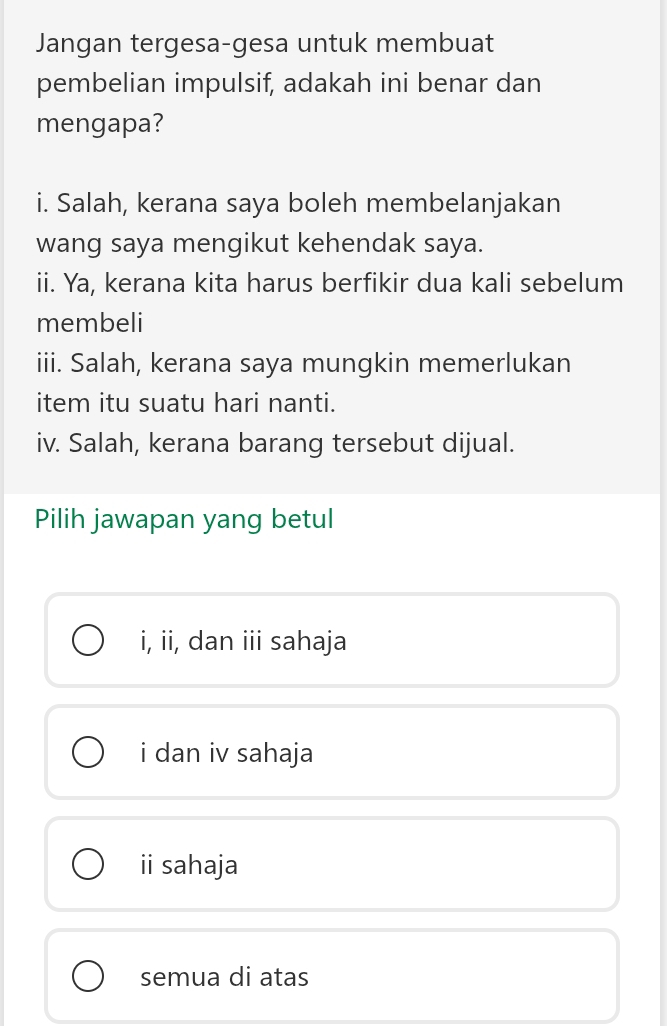Click statement iv "barang tersebut dijual"
This screenshot has height=1026, width=667.
click(276, 442)
